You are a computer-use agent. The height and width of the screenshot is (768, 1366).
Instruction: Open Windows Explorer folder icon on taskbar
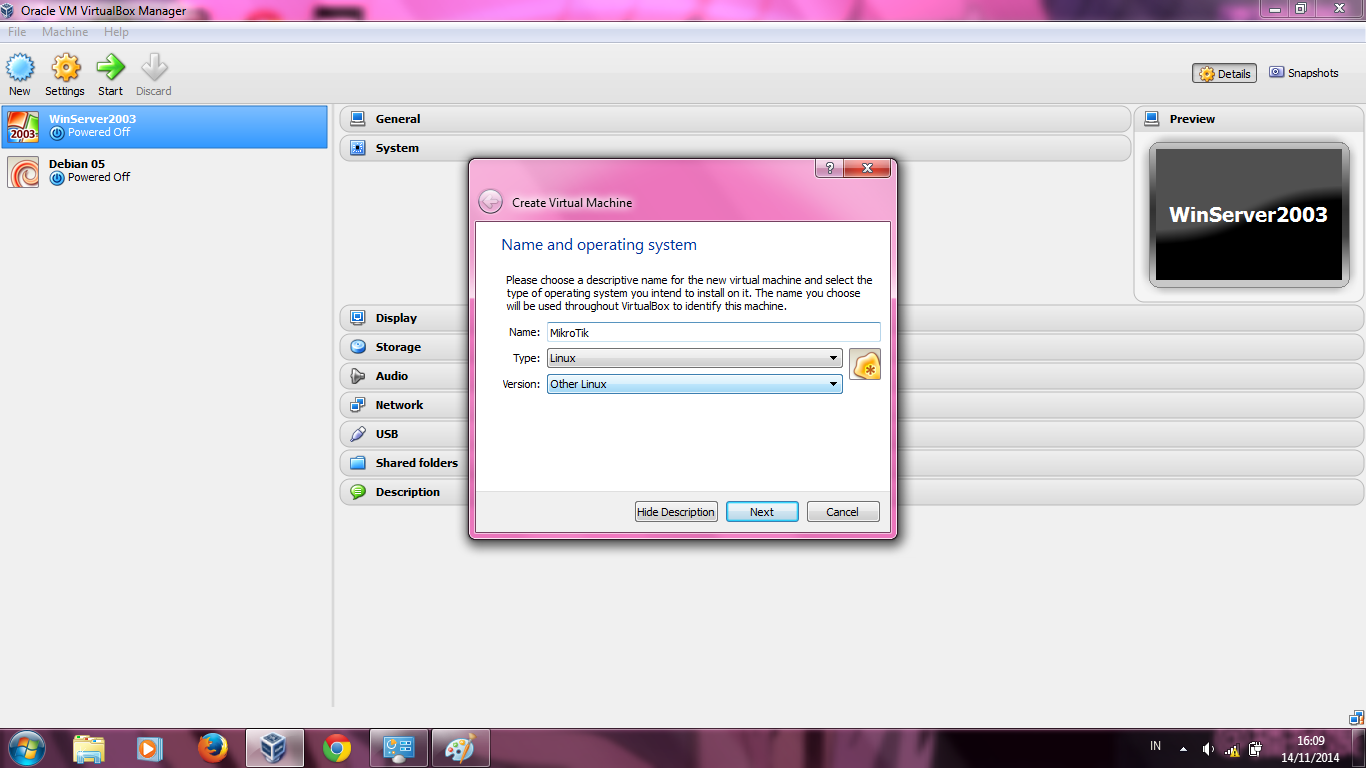pos(89,748)
